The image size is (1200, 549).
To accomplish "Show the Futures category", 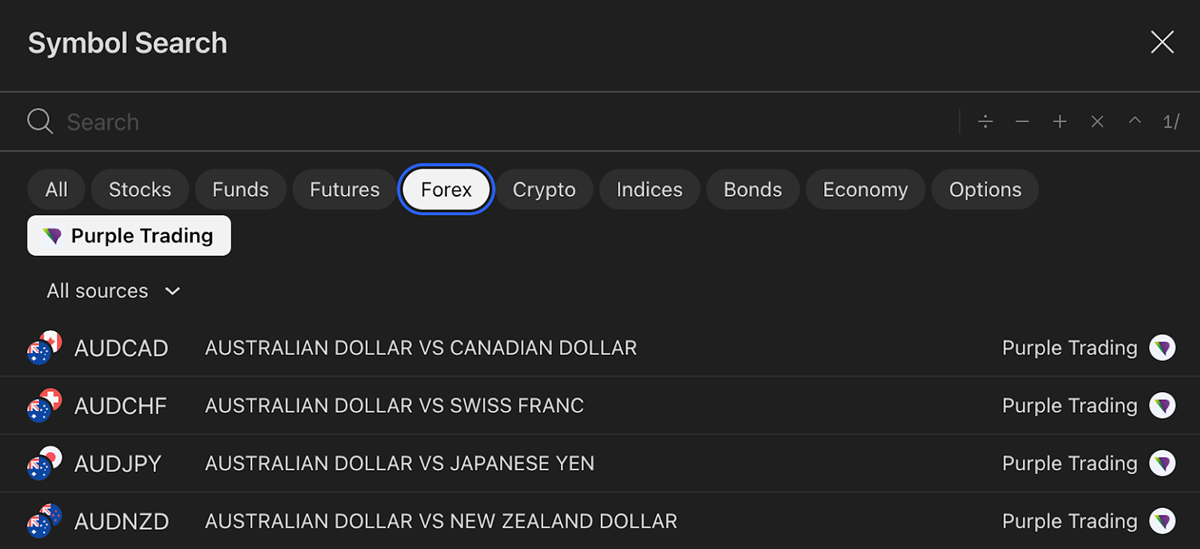I will (x=344, y=190).
